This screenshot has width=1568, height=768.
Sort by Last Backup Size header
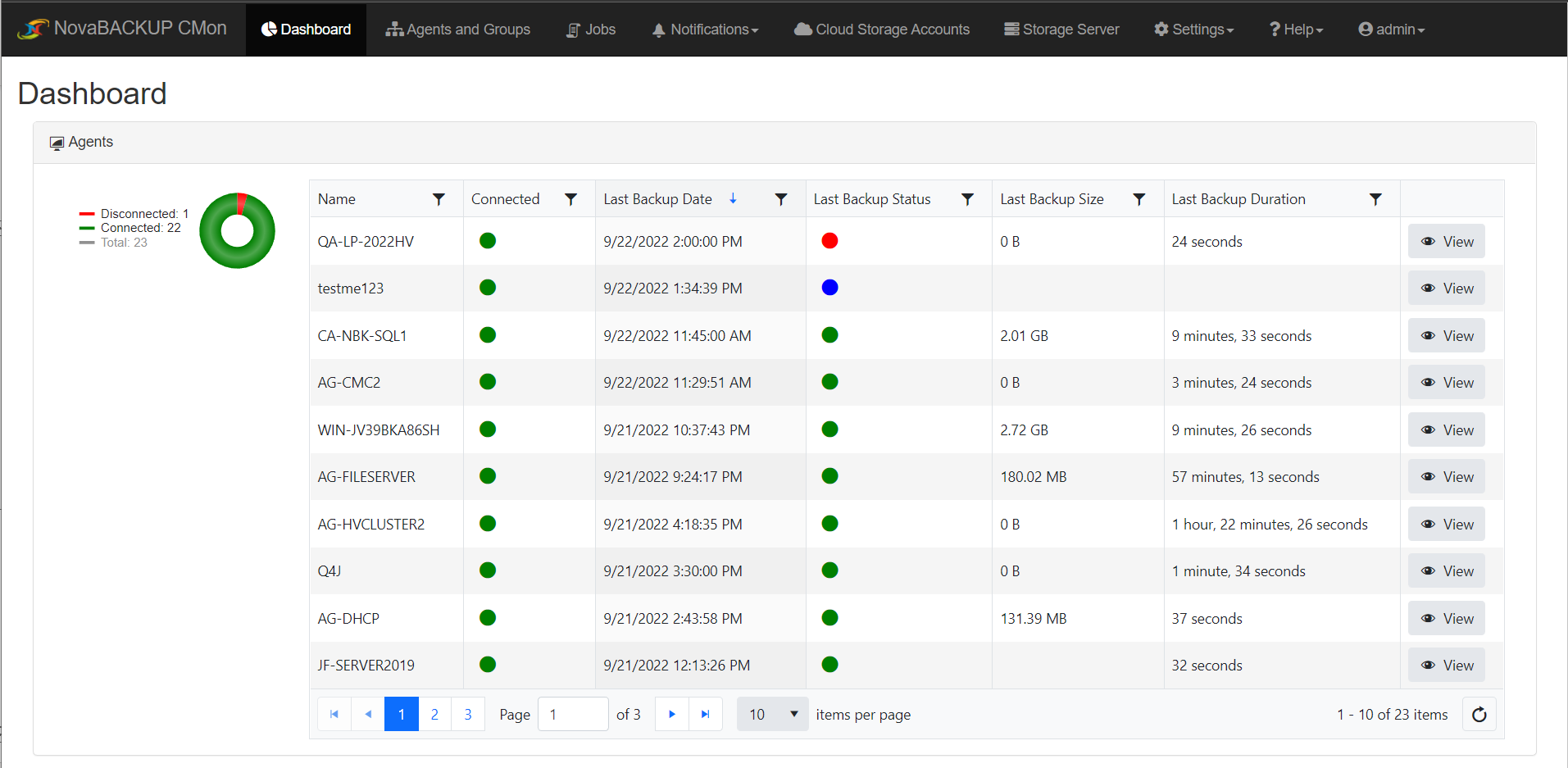click(1052, 199)
